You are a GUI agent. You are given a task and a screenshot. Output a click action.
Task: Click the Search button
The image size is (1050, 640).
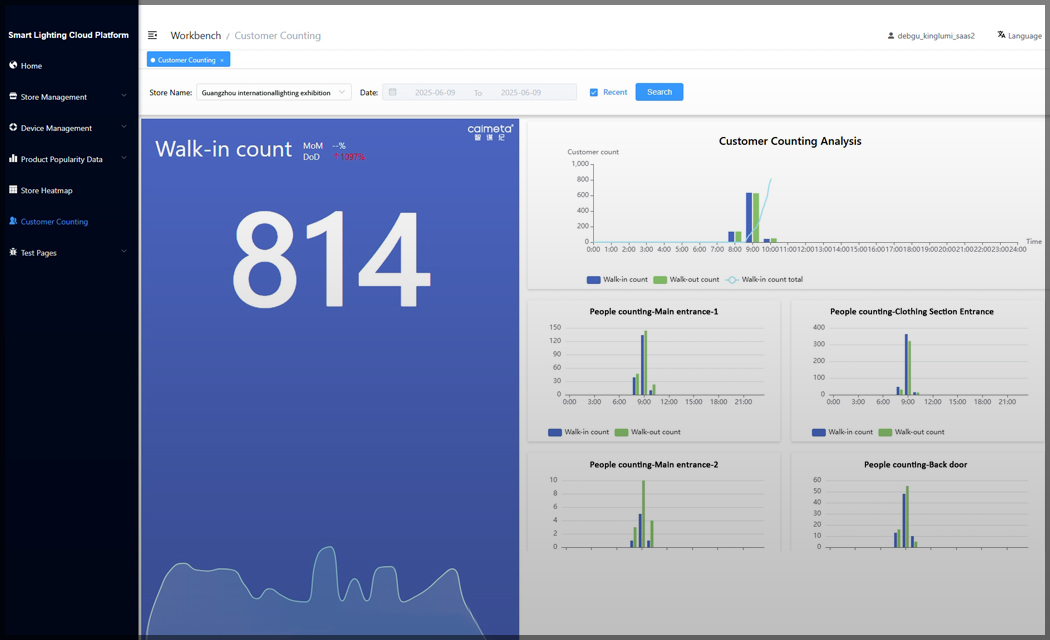(659, 92)
